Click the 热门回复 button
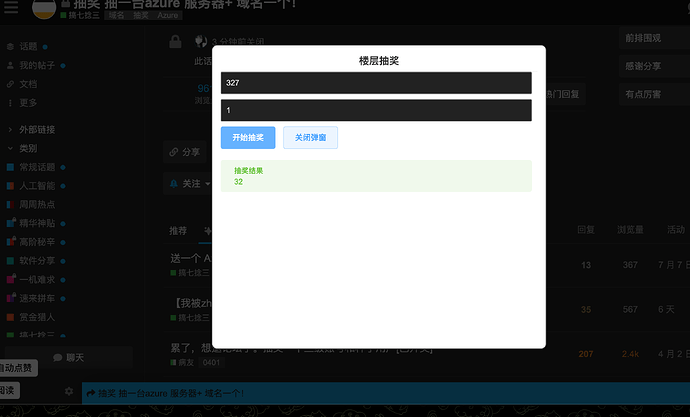 point(563,94)
